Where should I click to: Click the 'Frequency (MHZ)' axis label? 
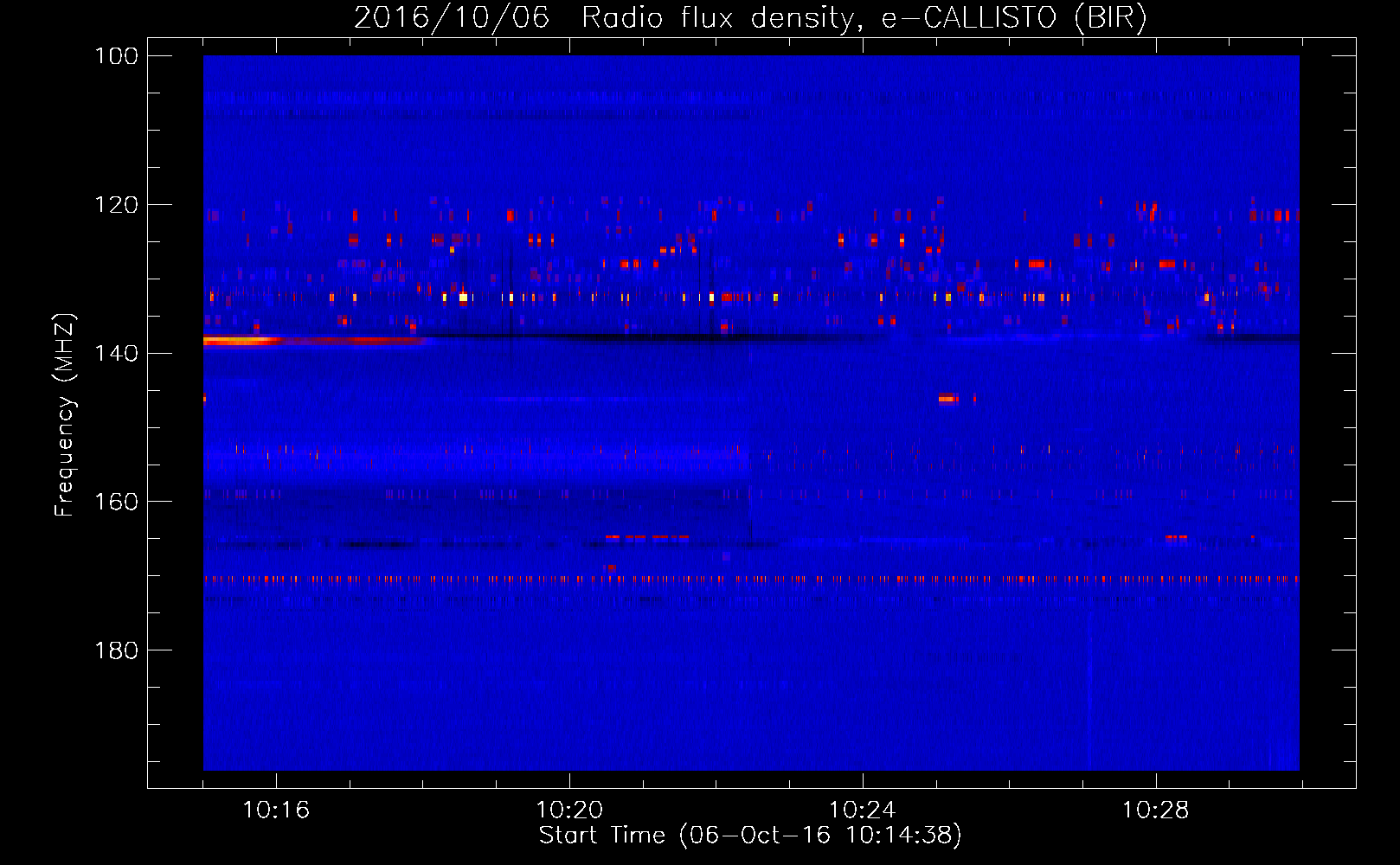(65, 415)
